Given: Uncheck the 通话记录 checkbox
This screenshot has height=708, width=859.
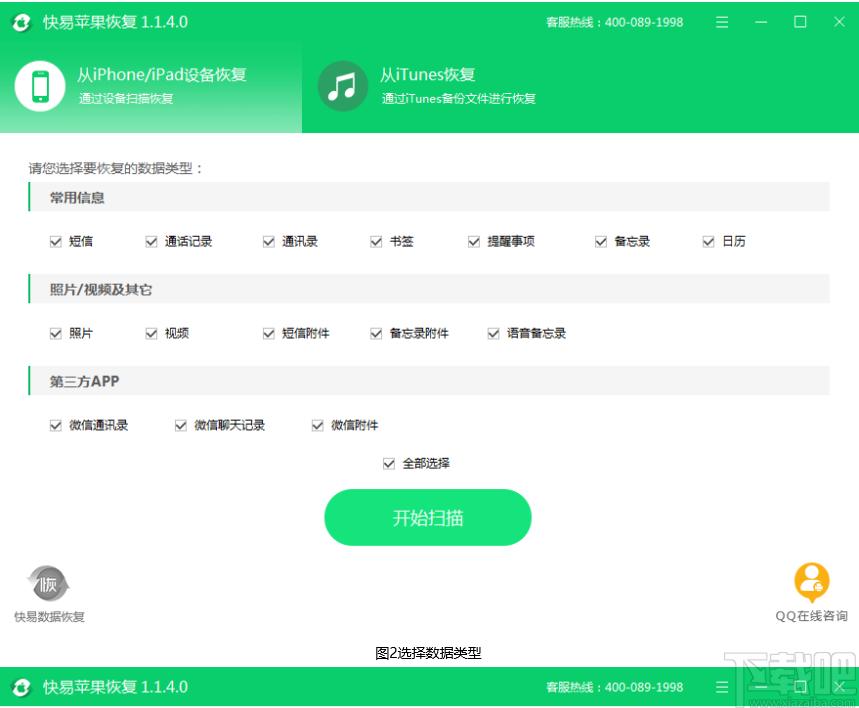Looking at the screenshot, I should (x=151, y=242).
